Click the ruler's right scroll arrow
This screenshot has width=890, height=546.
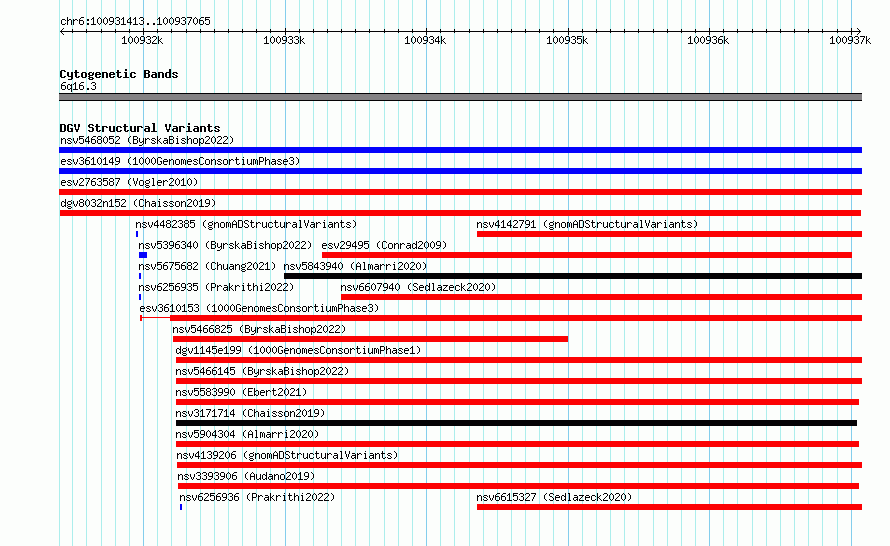pyautogui.click(x=858, y=32)
